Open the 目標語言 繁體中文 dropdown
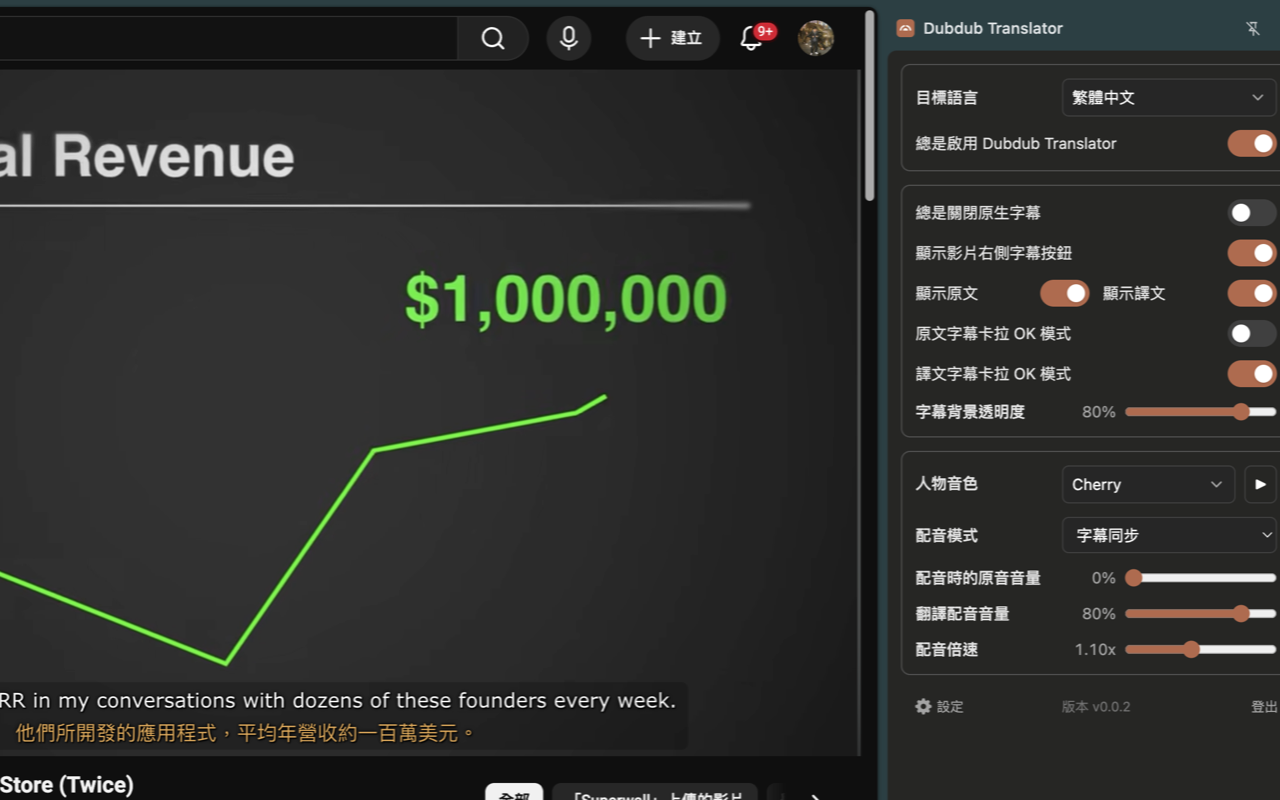 pos(1168,98)
